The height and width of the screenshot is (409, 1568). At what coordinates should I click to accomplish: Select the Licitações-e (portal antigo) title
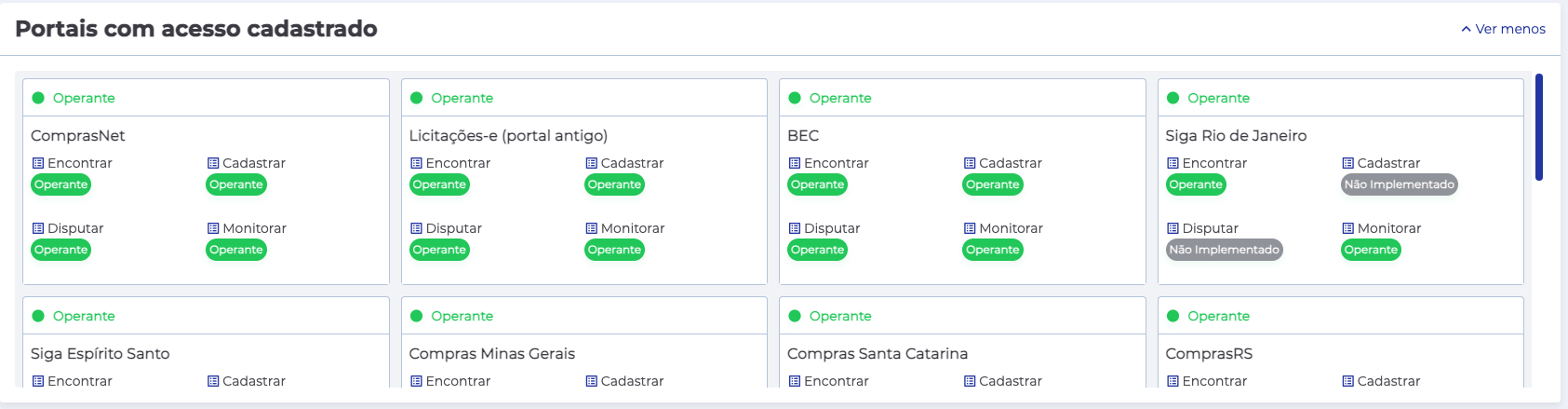tap(508, 136)
